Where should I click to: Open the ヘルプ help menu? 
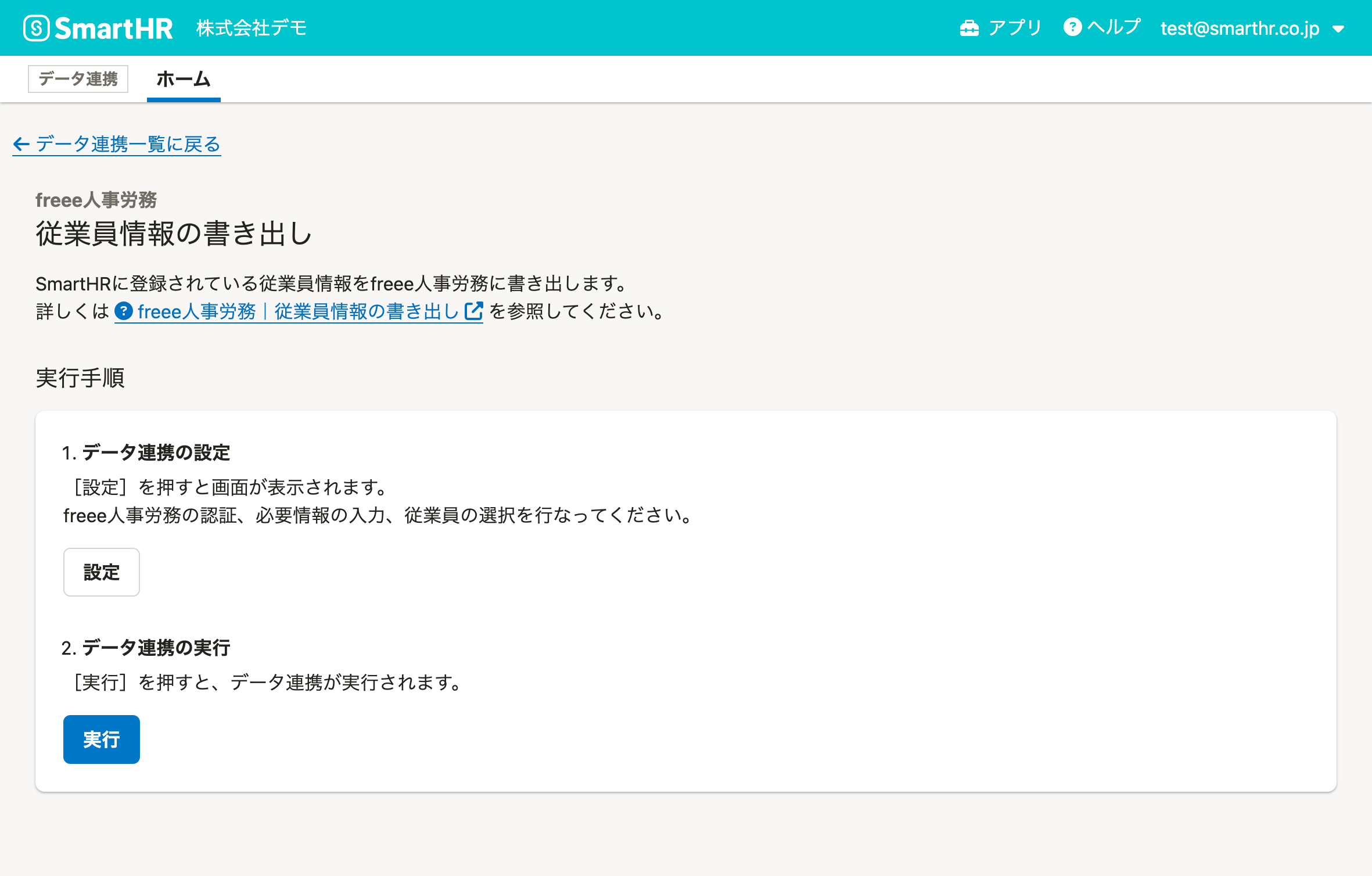click(x=1102, y=27)
